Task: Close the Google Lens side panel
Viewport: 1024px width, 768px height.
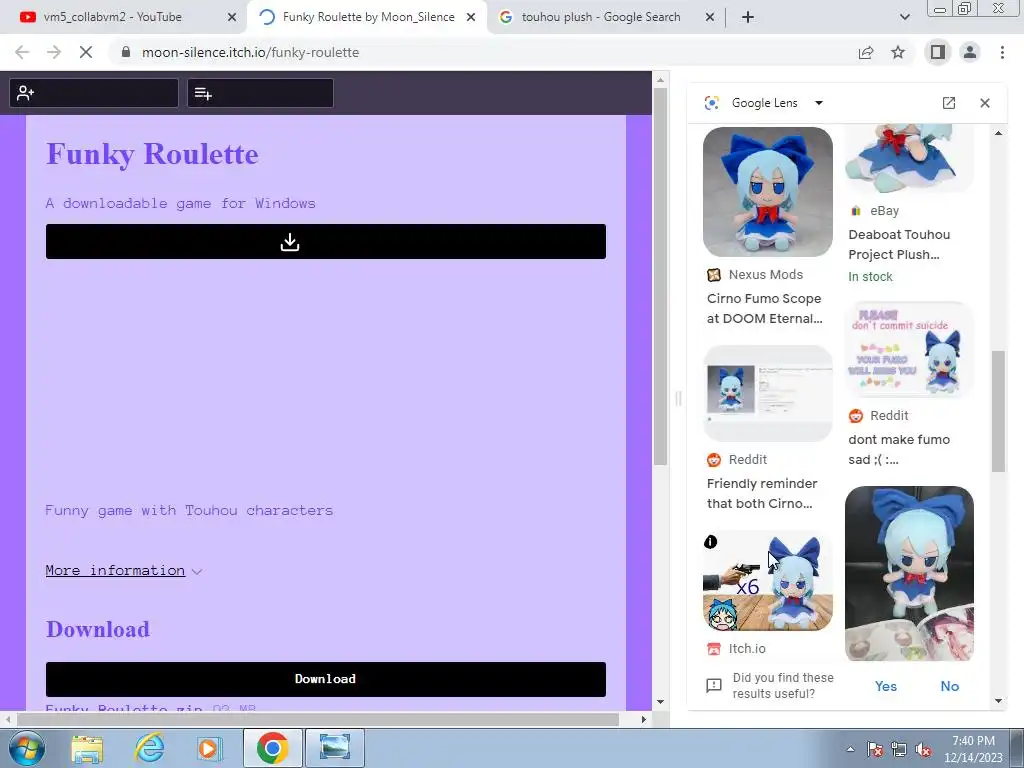Action: tap(985, 103)
